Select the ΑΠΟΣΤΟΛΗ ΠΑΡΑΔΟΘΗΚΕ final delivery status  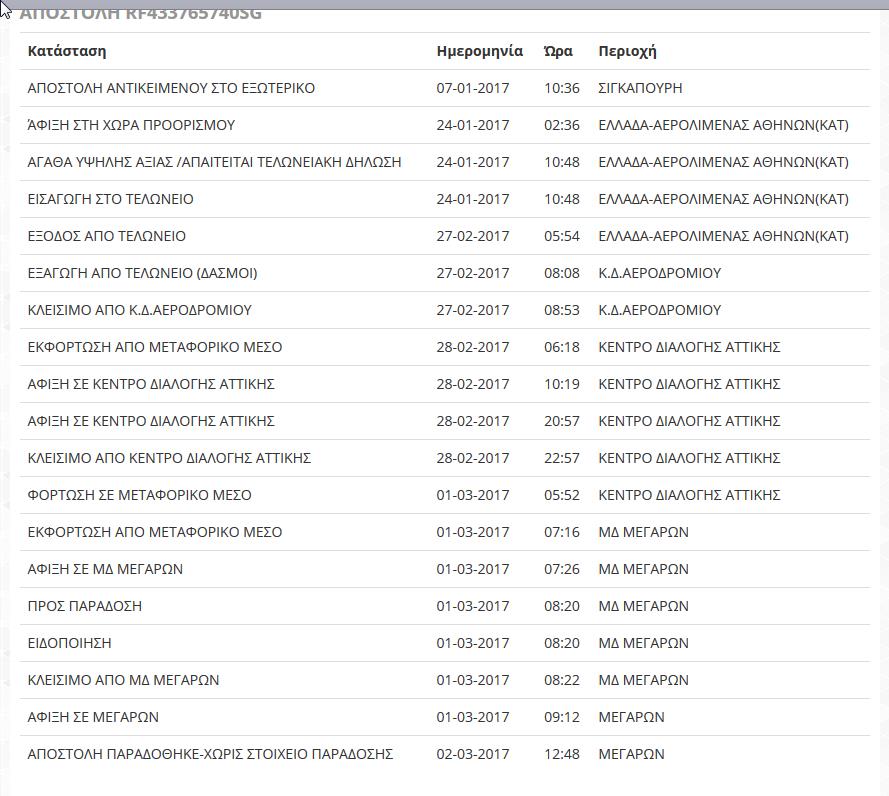click(x=210, y=754)
